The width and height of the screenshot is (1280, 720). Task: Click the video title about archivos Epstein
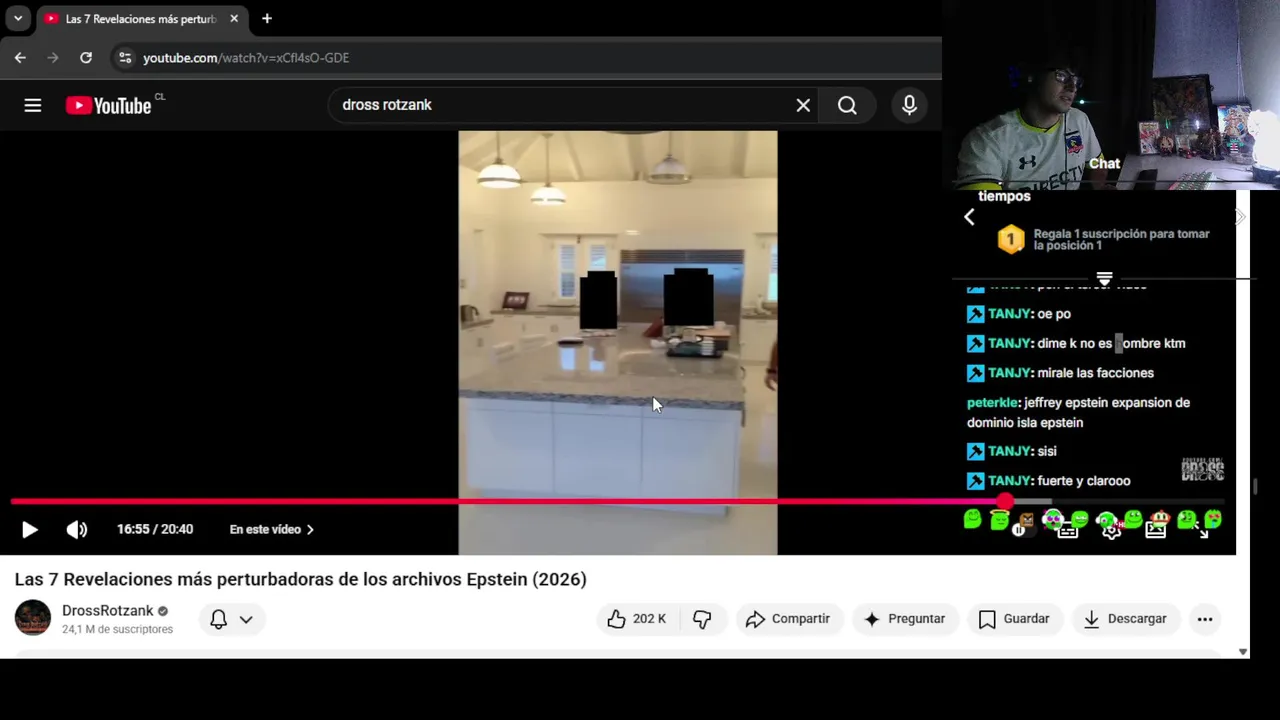pyautogui.click(x=300, y=580)
